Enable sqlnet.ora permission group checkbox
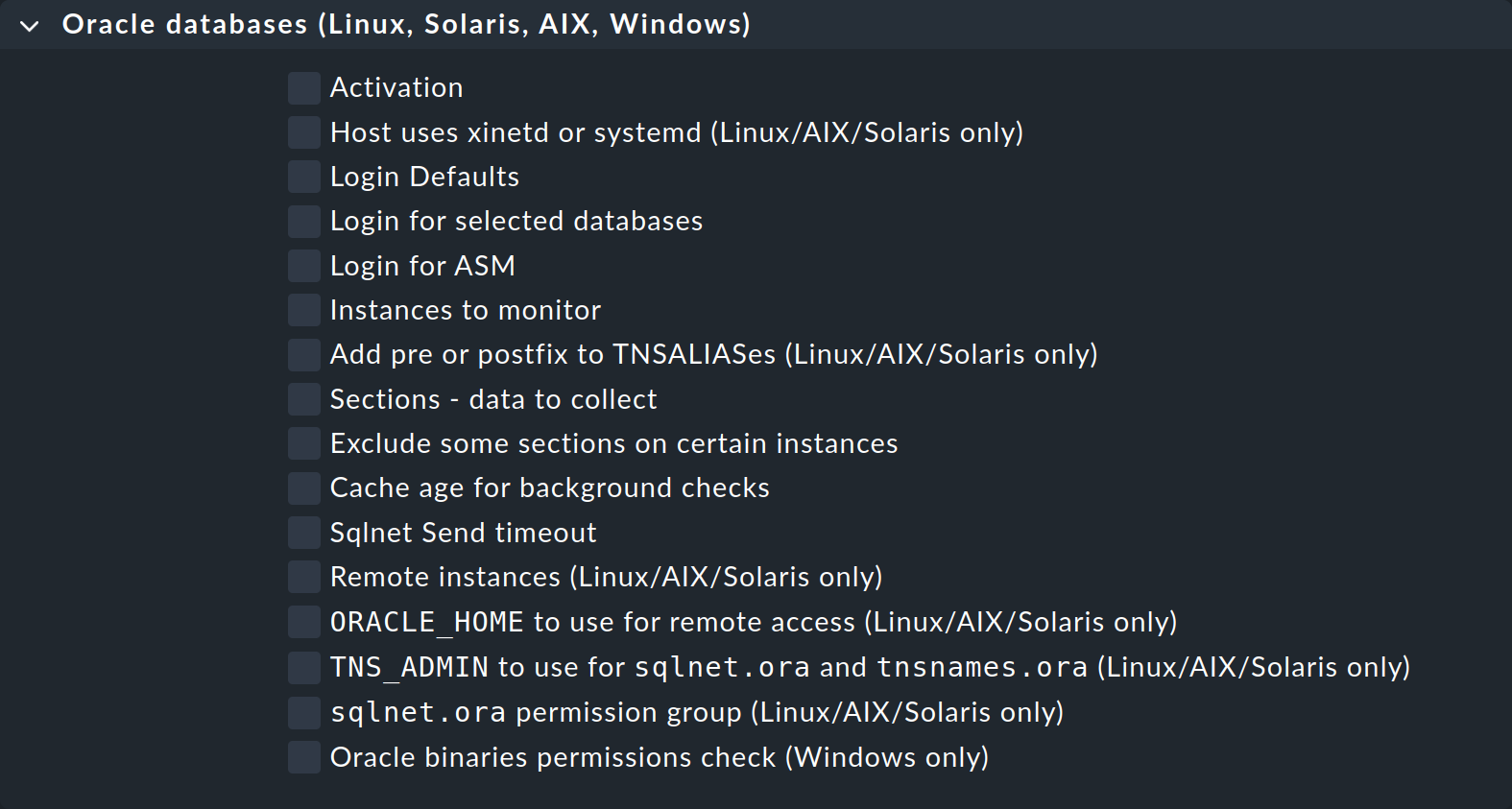The height and width of the screenshot is (809, 1512). pyautogui.click(x=302, y=711)
